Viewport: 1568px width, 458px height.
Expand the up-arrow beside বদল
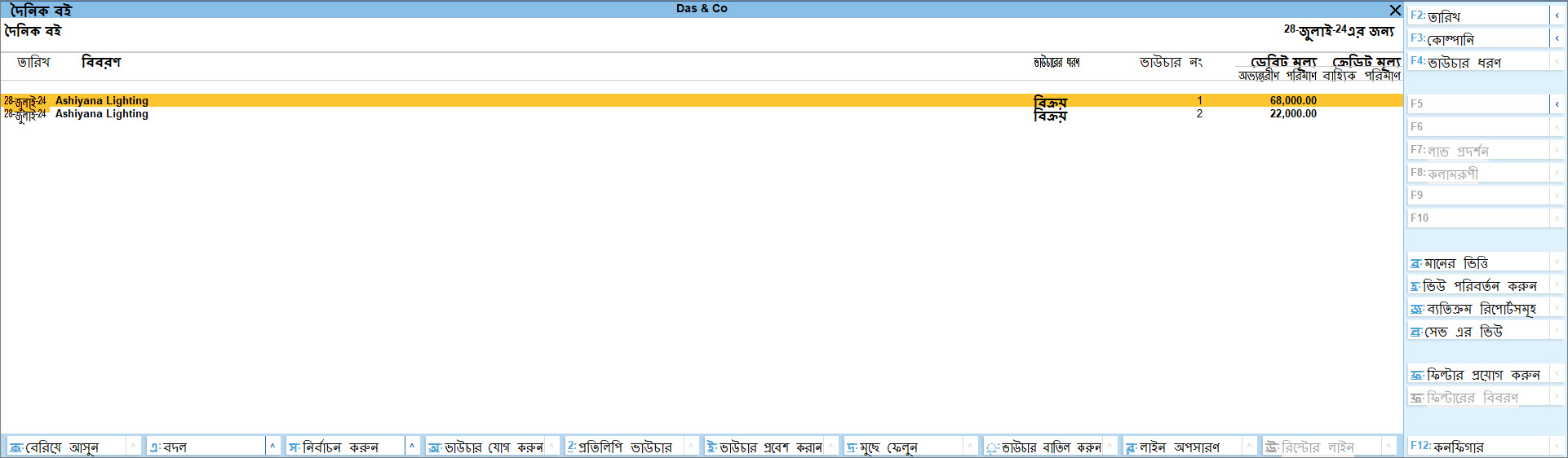[272, 447]
